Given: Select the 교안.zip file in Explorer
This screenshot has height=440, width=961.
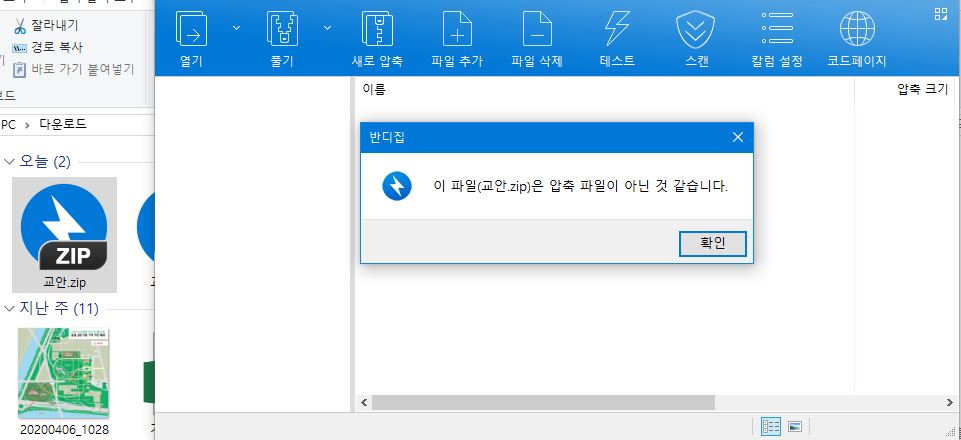Looking at the screenshot, I should [64, 235].
